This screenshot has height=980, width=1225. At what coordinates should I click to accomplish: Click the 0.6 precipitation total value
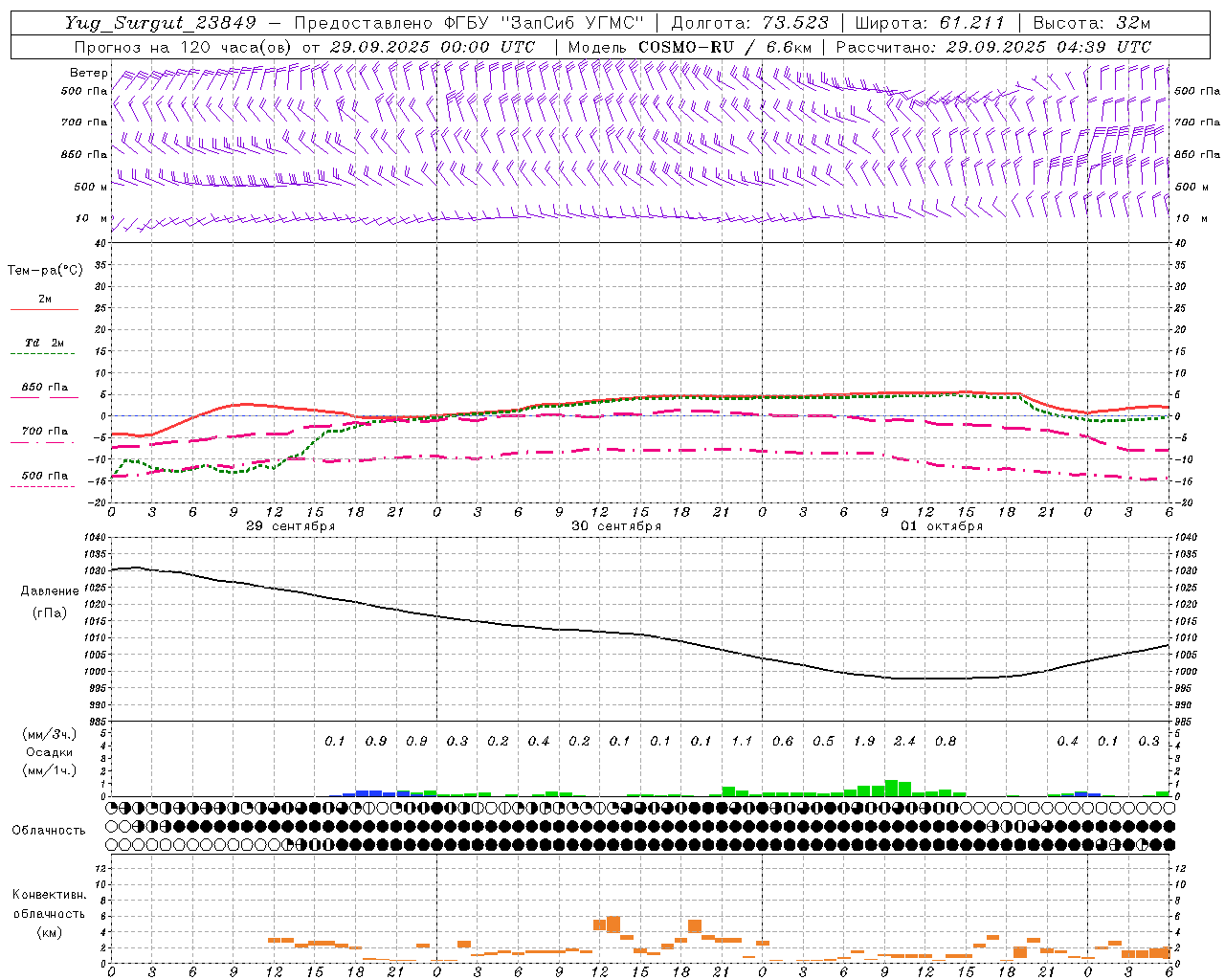click(x=783, y=741)
